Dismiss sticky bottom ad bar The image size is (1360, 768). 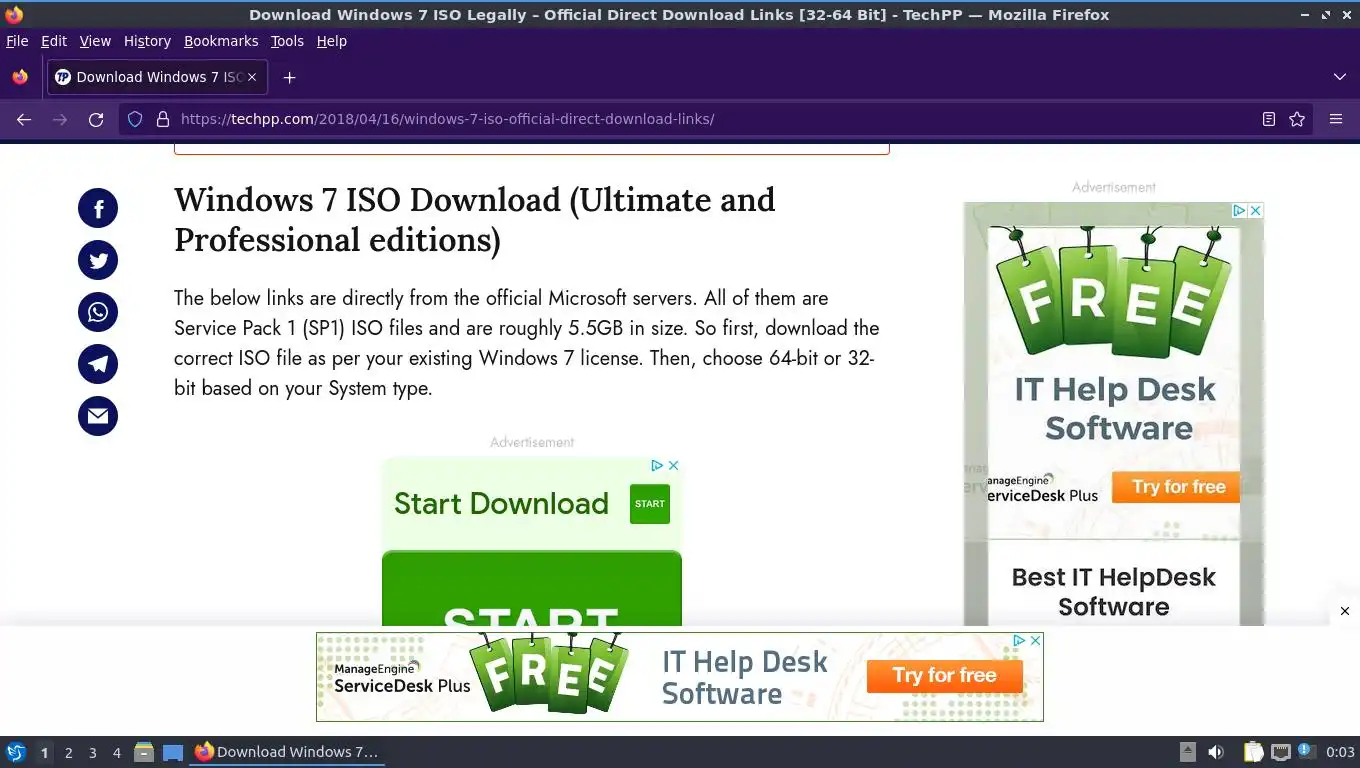tap(1345, 611)
